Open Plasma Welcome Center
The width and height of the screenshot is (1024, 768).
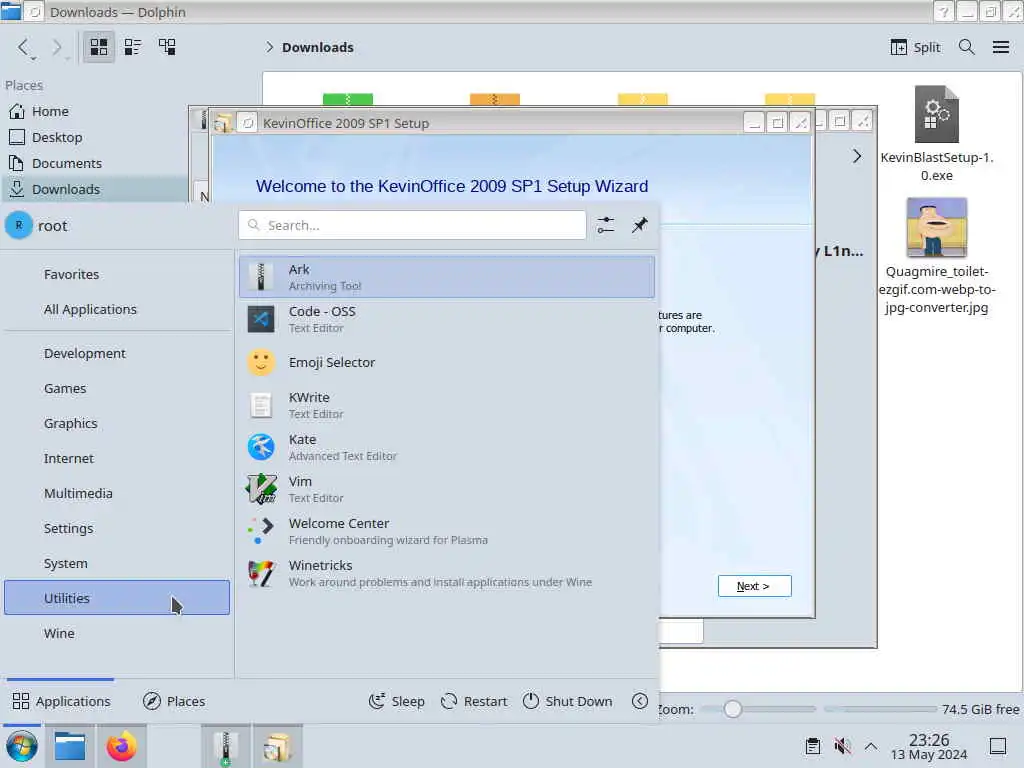click(447, 531)
